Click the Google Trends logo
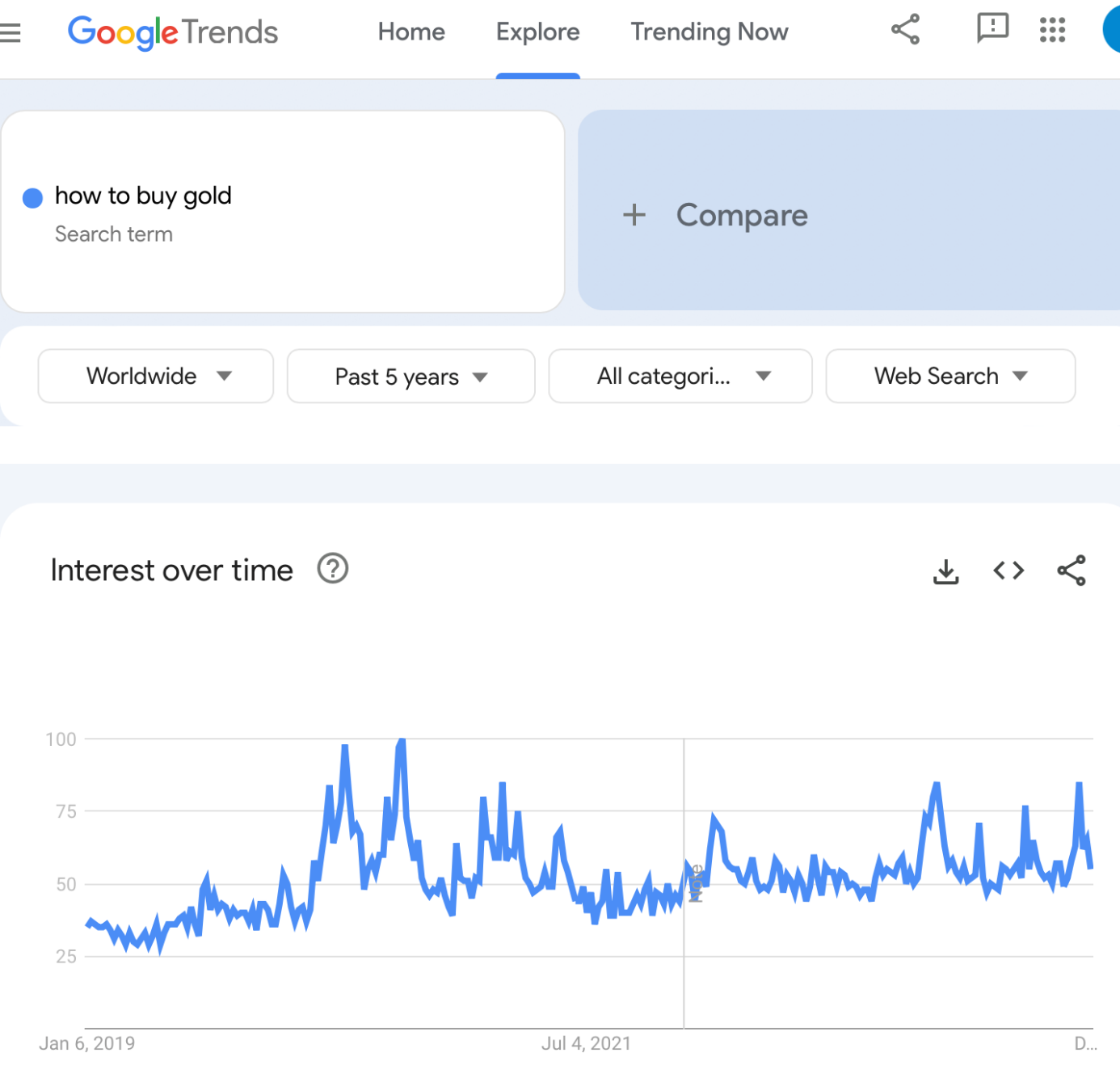 tap(173, 32)
